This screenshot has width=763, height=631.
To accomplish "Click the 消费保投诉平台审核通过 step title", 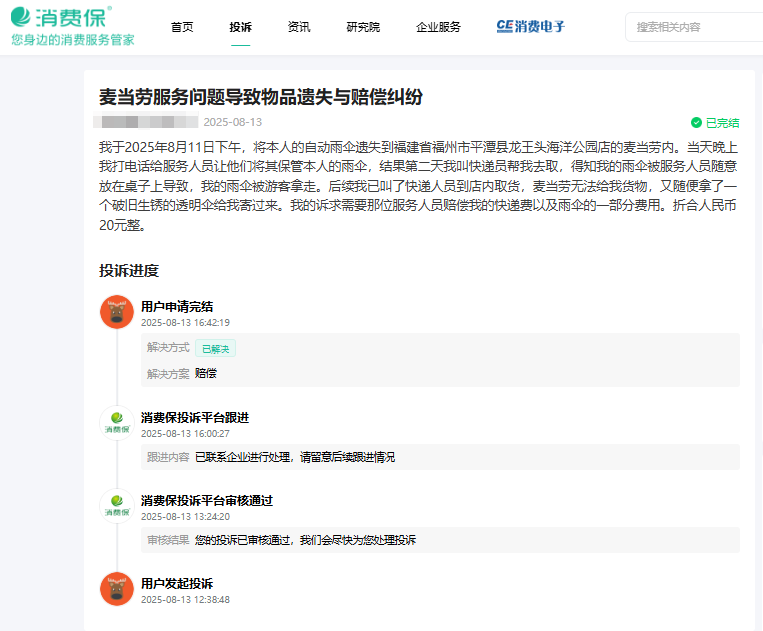I will (x=207, y=501).
